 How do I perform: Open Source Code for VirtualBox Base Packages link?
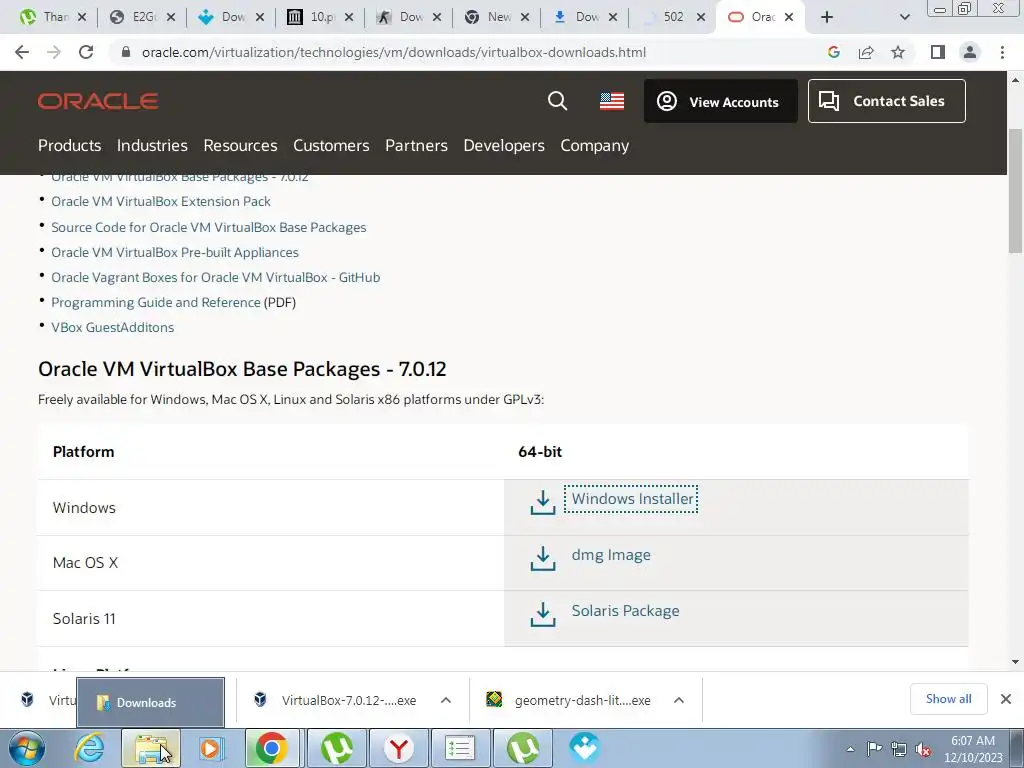click(x=208, y=227)
